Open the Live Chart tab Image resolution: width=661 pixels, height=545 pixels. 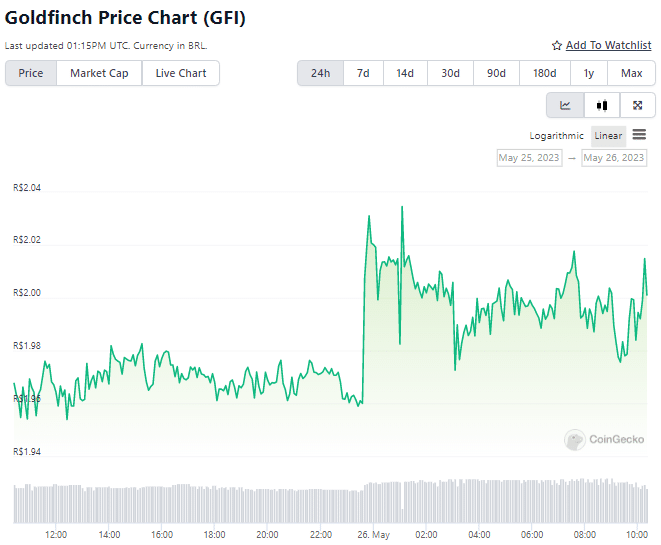click(x=181, y=73)
